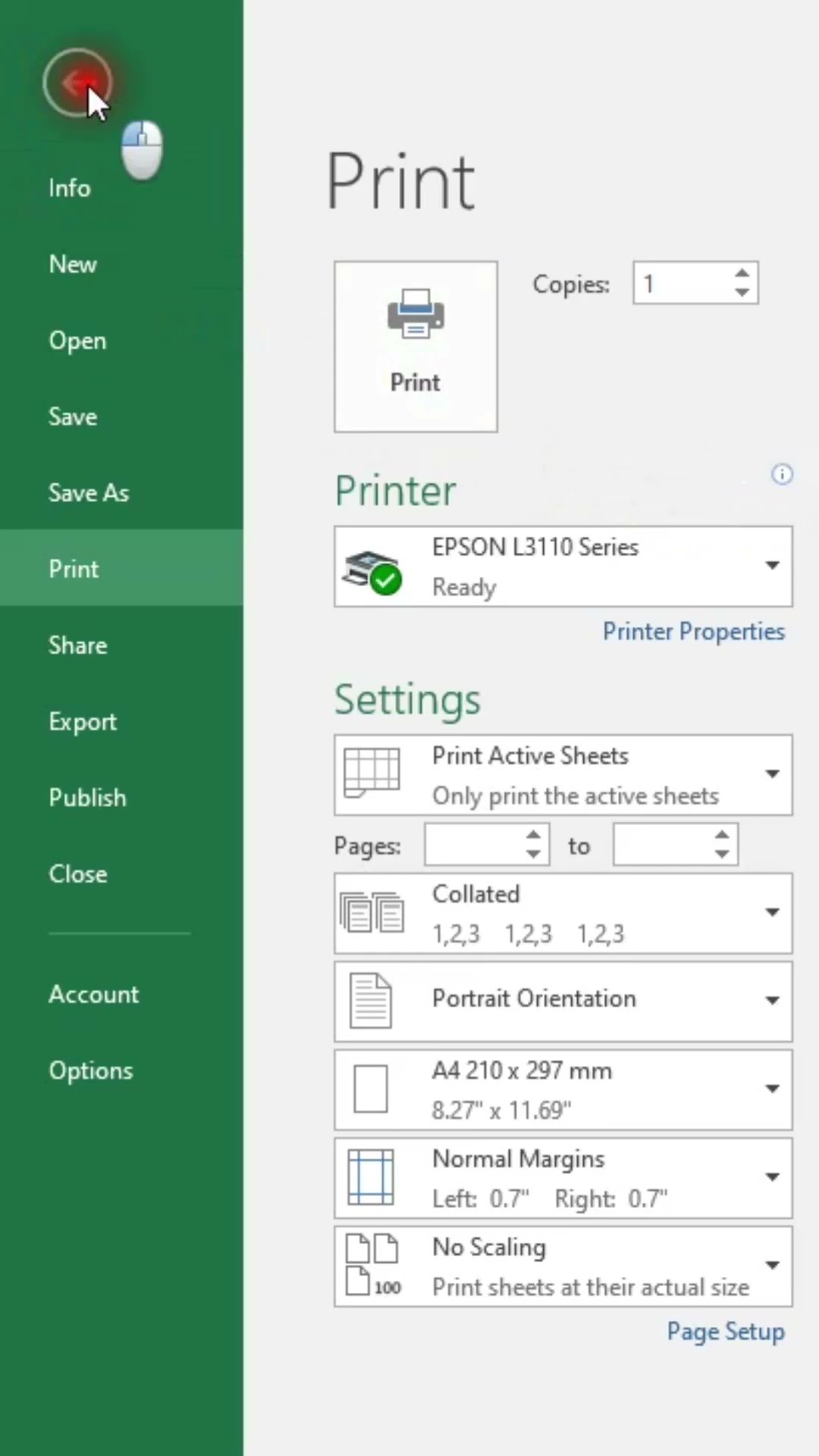Select Save As in the sidebar

pyautogui.click(x=89, y=493)
